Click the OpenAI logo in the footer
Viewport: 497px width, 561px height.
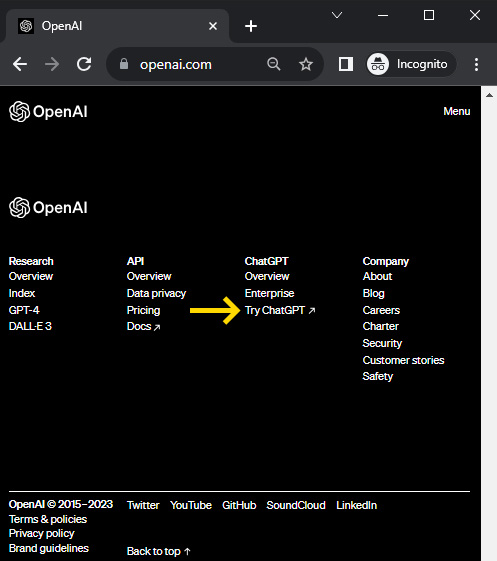tap(48, 208)
